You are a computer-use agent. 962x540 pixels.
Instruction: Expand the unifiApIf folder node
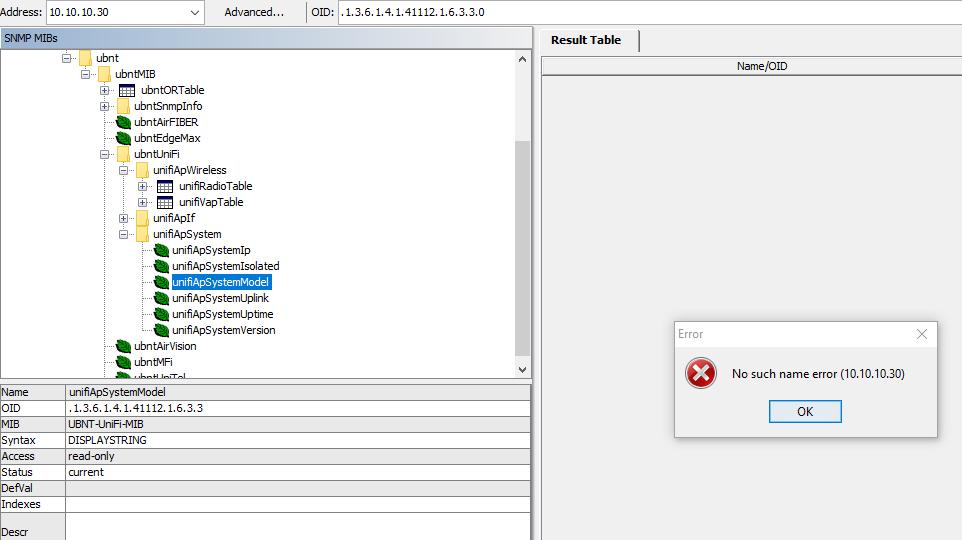pos(124,218)
